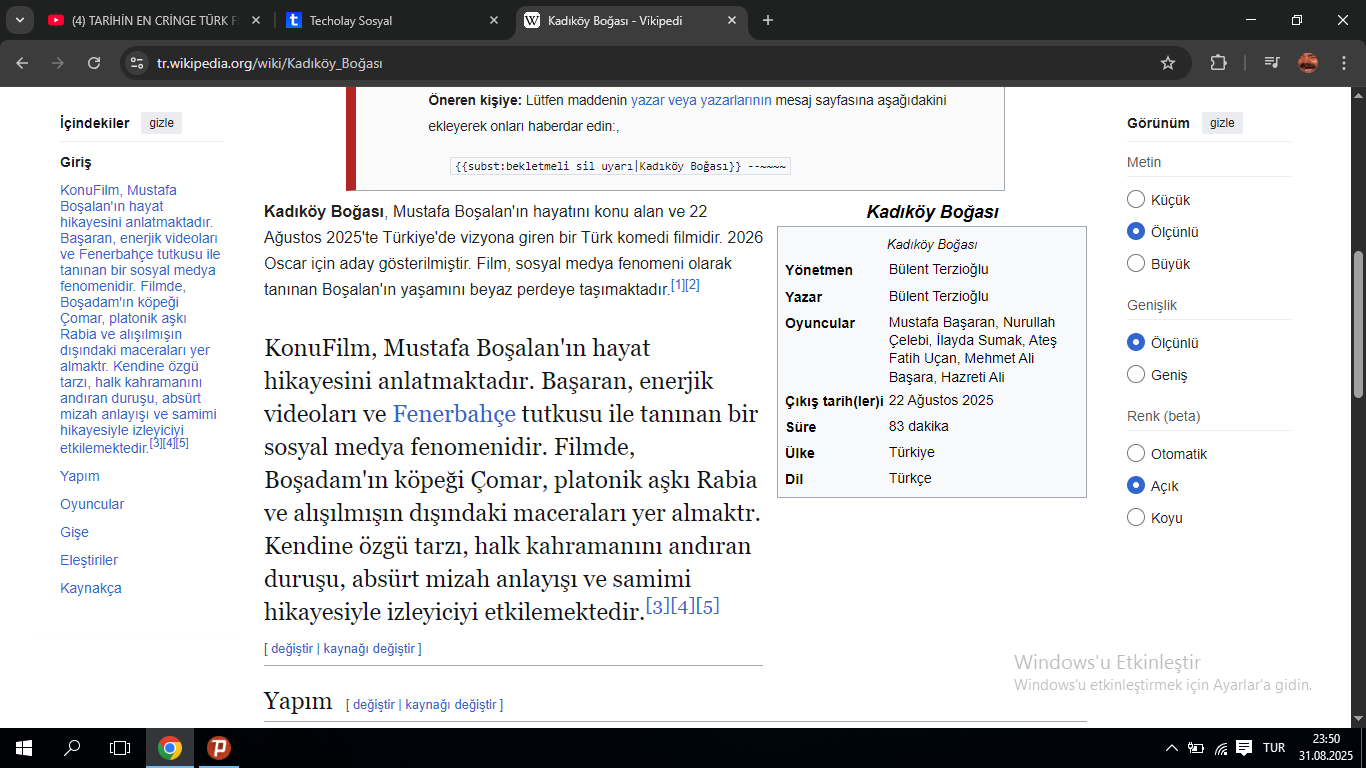Select the Açık color option
This screenshot has height=768, width=1366.
pos(1136,485)
